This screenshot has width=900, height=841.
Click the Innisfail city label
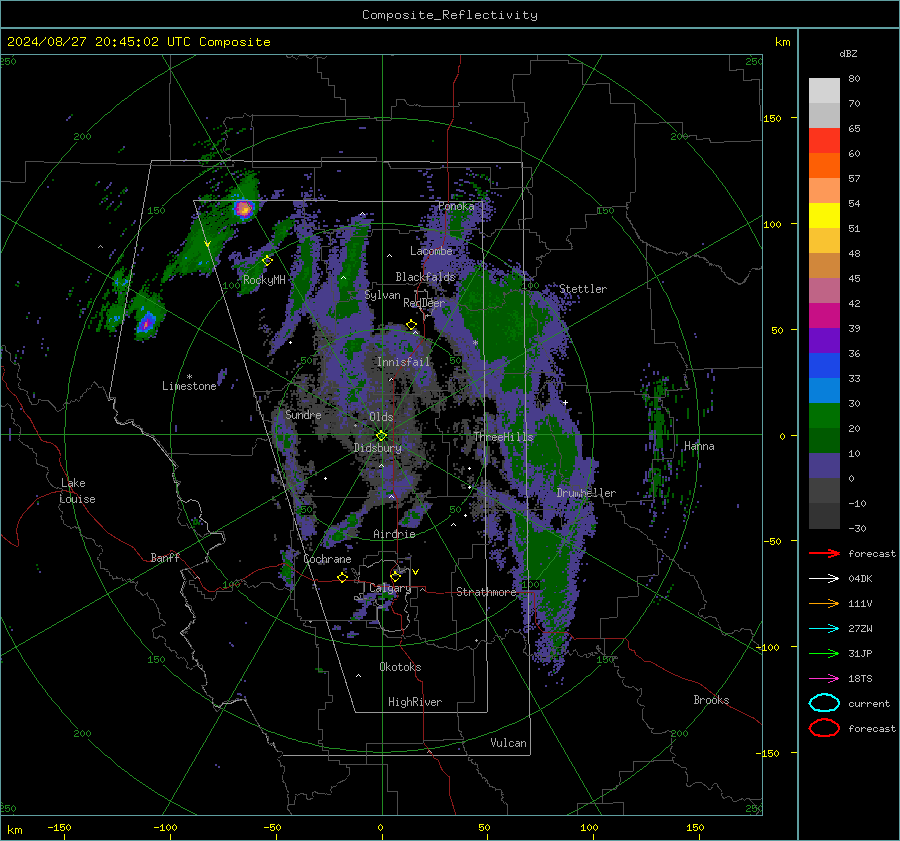pyautogui.click(x=403, y=362)
